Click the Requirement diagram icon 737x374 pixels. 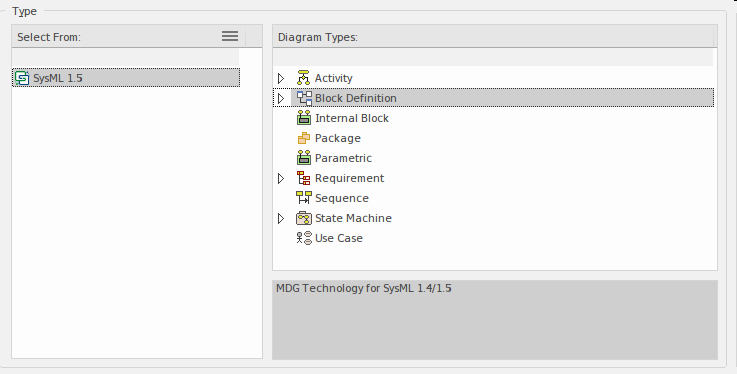pos(304,178)
